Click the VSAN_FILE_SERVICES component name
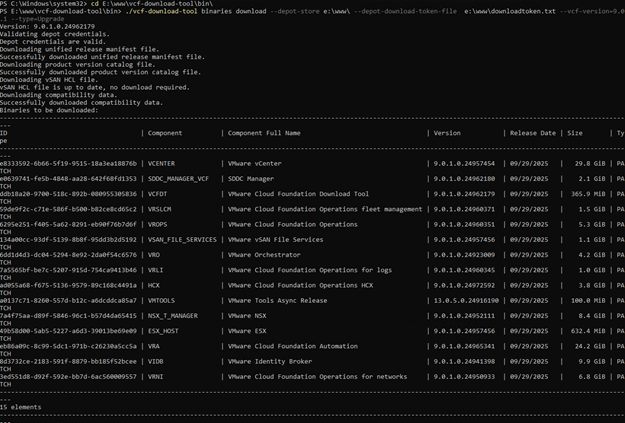 (x=182, y=239)
